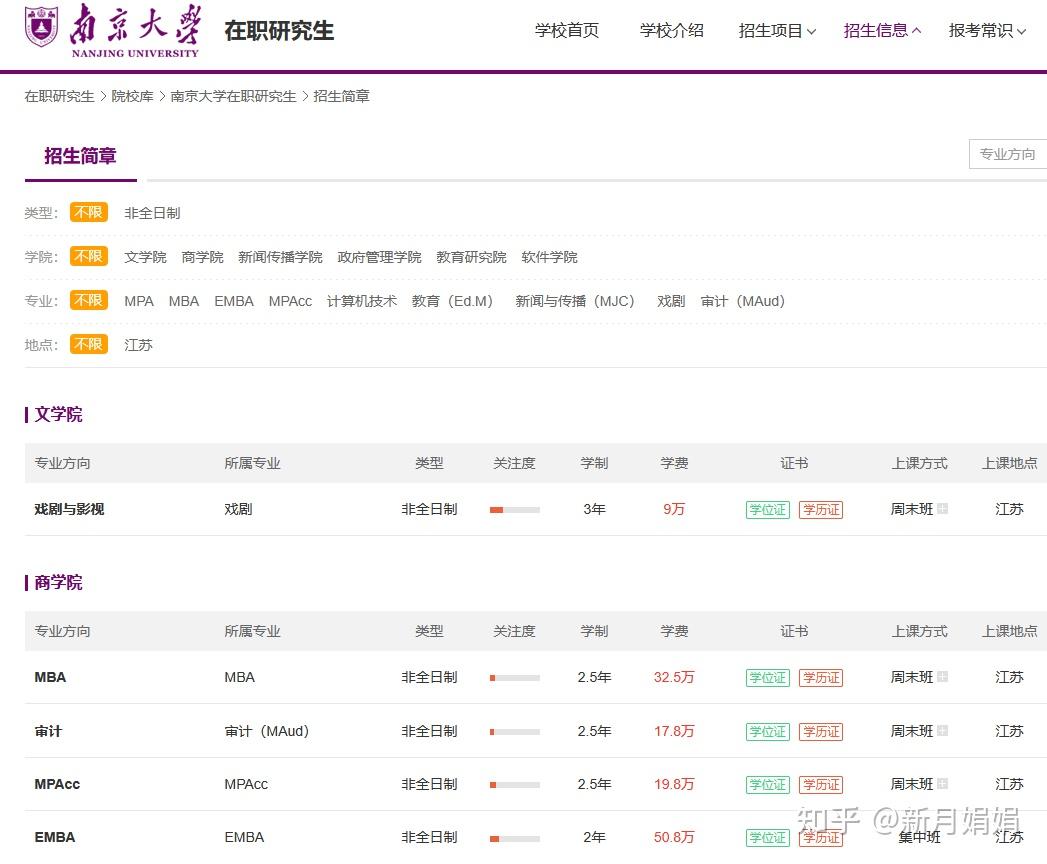The height and width of the screenshot is (864, 1047).
Task: Filter by 软件学院 college
Action: coord(550,257)
